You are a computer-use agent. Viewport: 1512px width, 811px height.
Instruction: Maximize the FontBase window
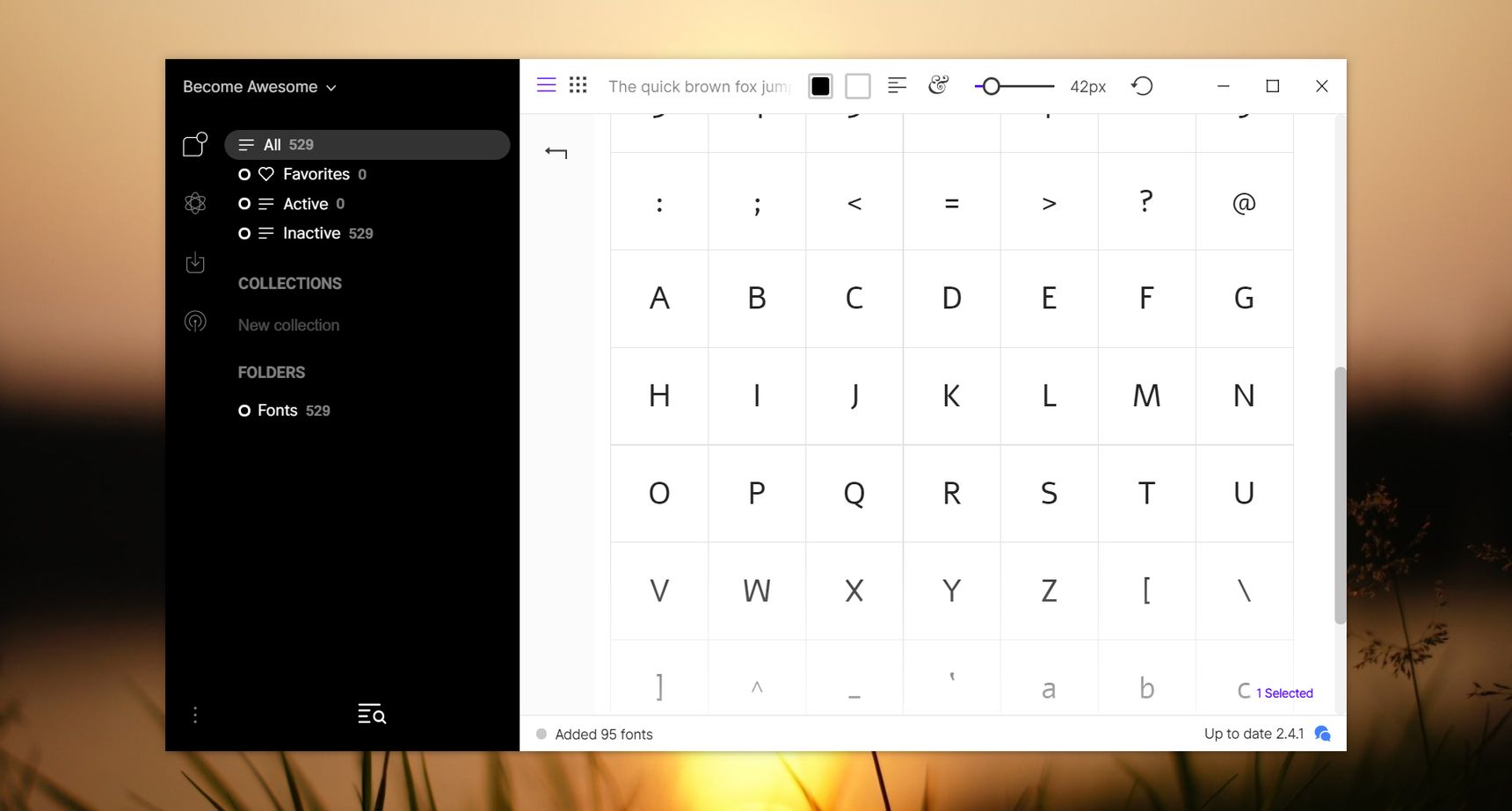pyautogui.click(x=1272, y=86)
